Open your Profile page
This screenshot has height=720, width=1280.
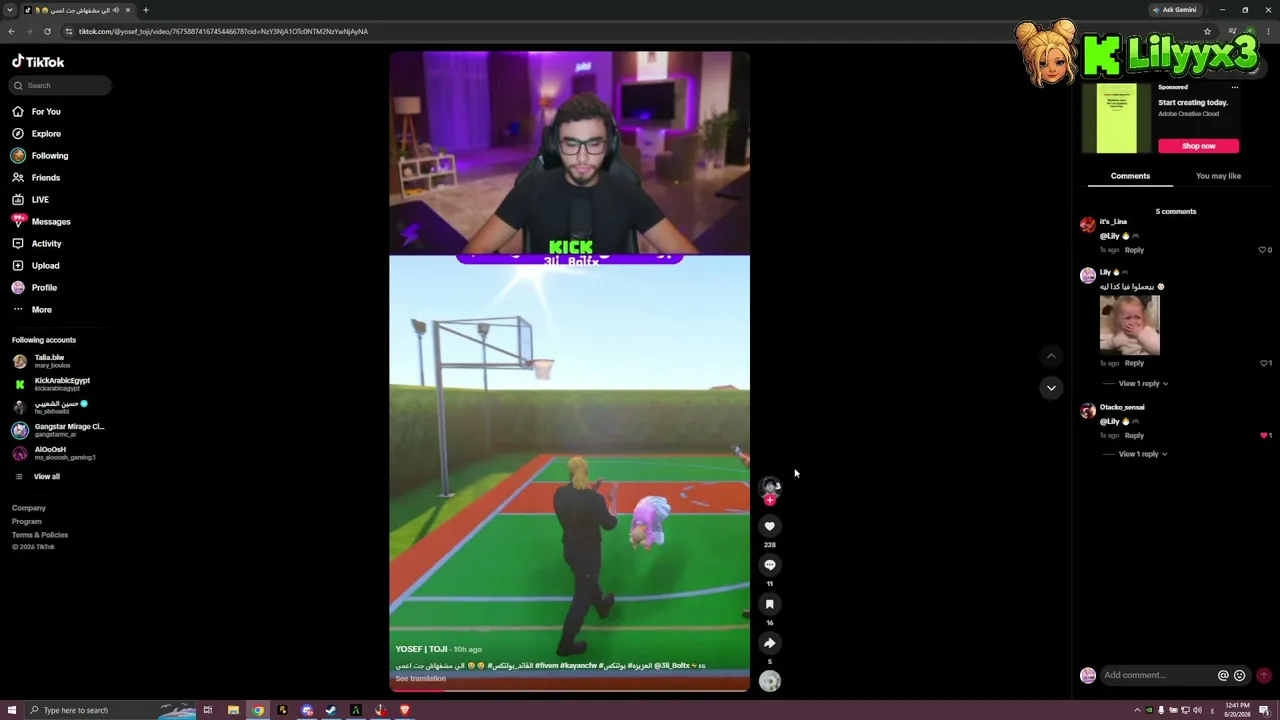tap(35, 288)
